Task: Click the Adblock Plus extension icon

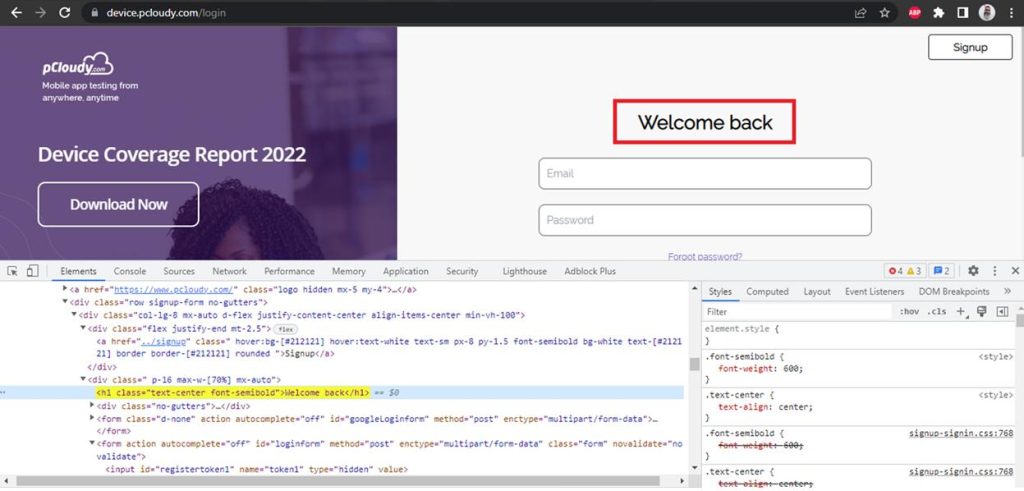Action: coord(914,13)
